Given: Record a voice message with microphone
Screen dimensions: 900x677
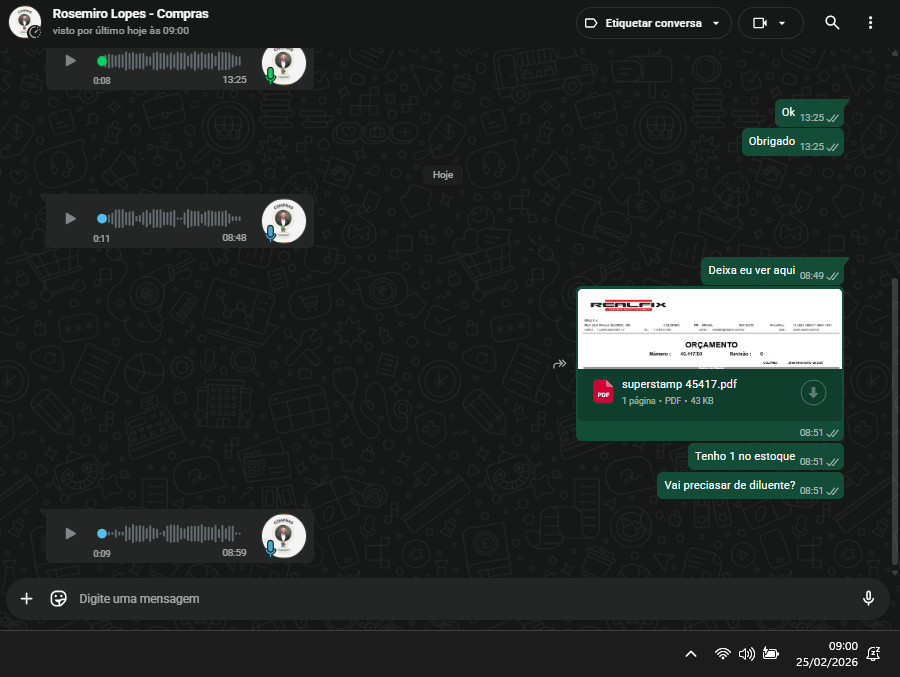Looking at the screenshot, I should (868, 598).
